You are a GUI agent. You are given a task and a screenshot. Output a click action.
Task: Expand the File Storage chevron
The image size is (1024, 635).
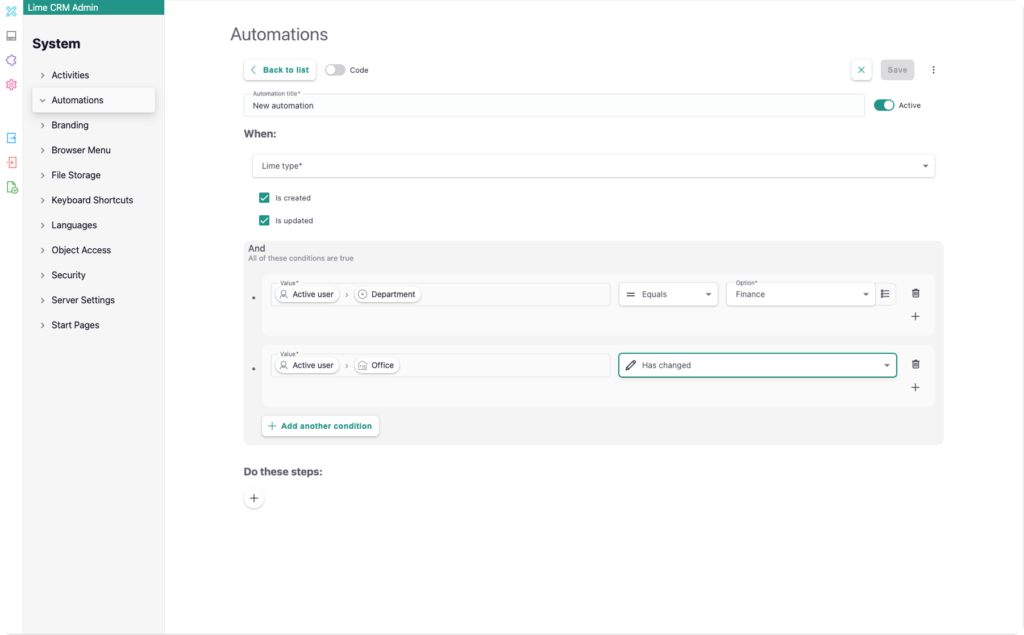42,175
